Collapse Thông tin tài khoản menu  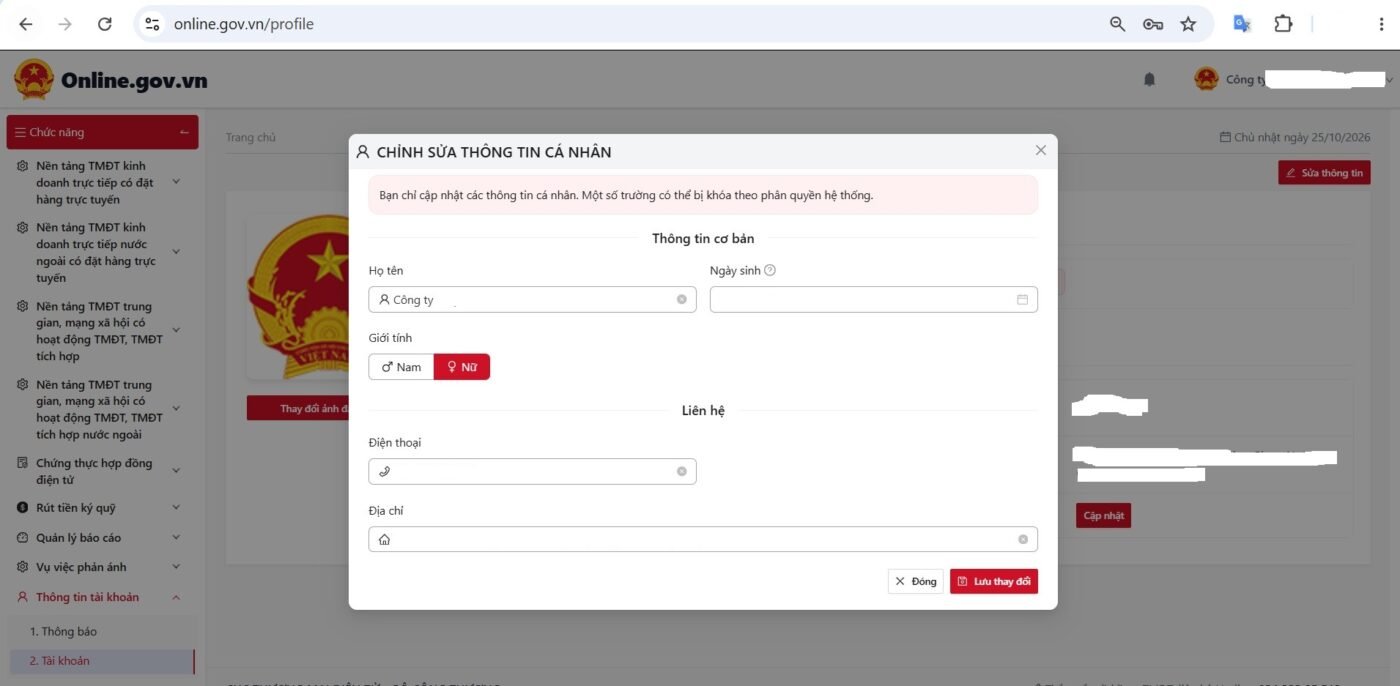[x=100, y=597]
